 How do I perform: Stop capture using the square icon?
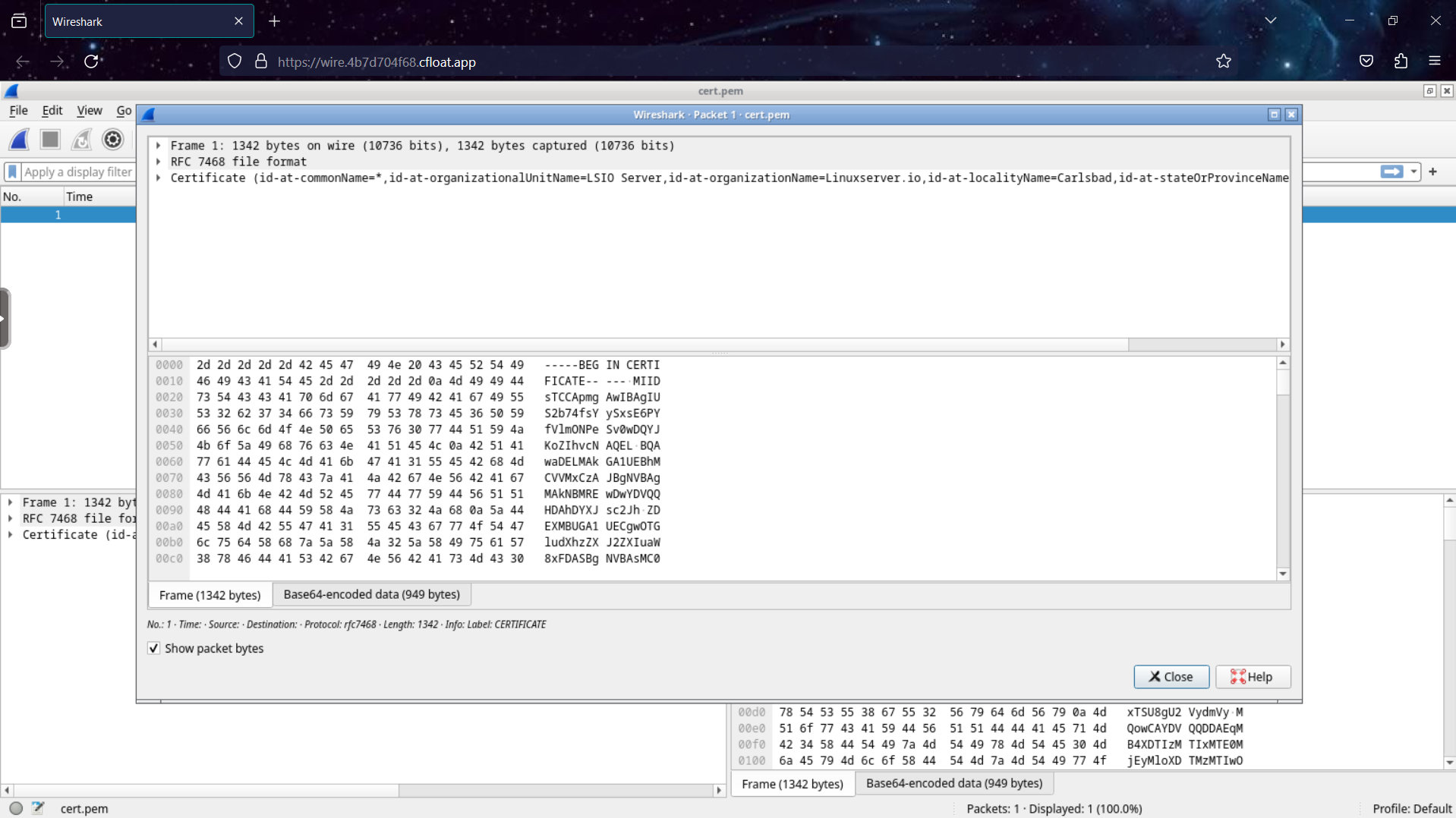coord(50,140)
